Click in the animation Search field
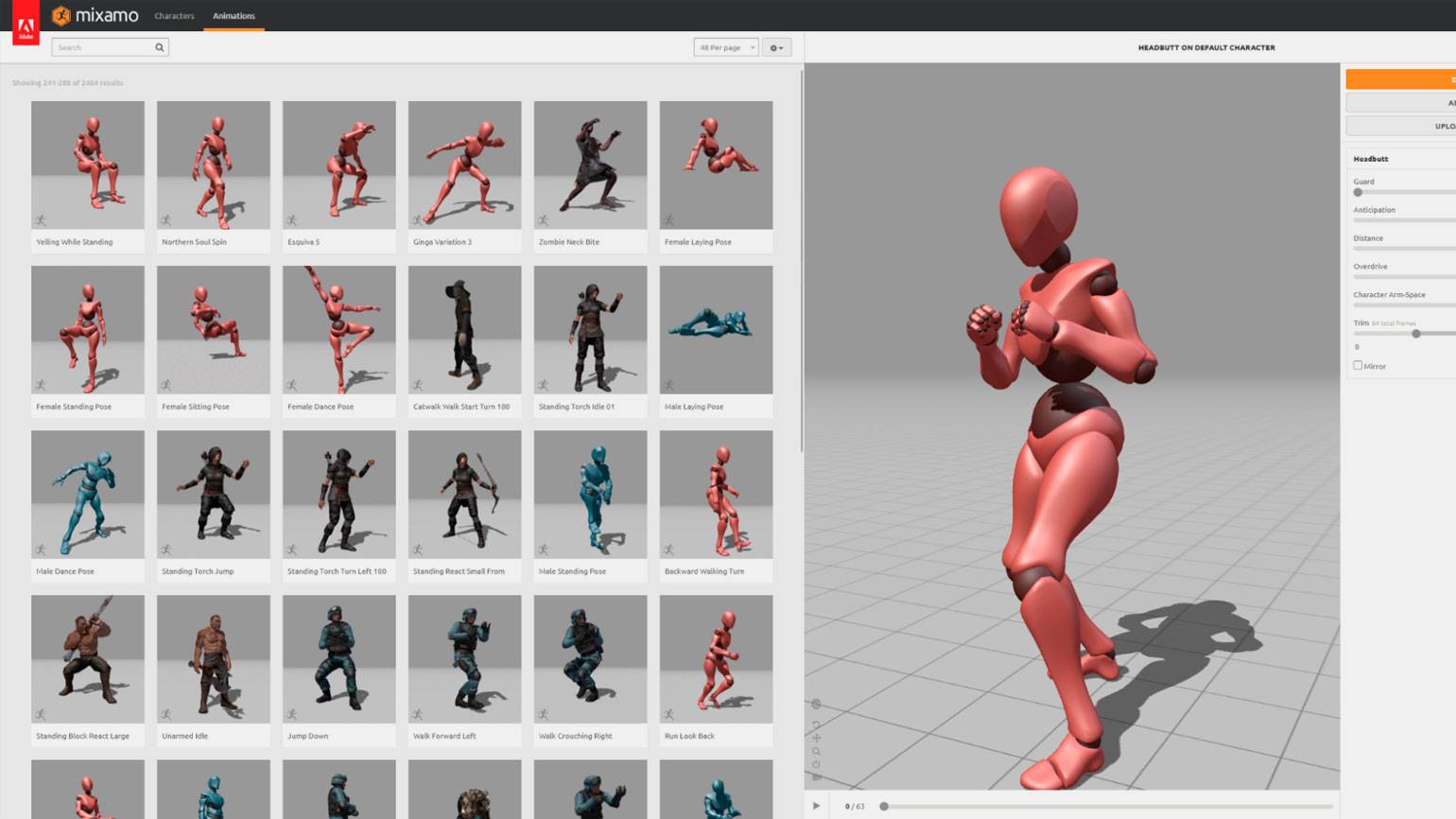The height and width of the screenshot is (819, 1456). 104,47
